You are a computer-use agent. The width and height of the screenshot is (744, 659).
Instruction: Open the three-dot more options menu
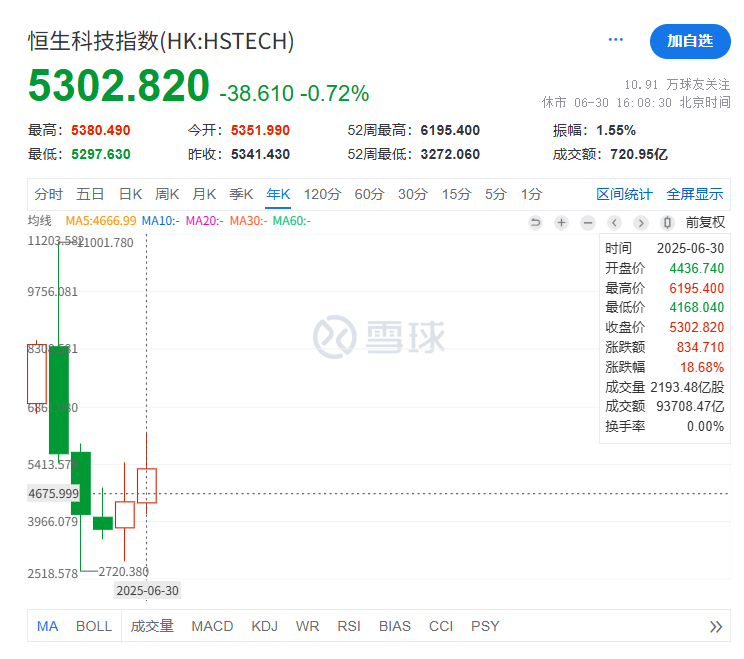click(615, 40)
